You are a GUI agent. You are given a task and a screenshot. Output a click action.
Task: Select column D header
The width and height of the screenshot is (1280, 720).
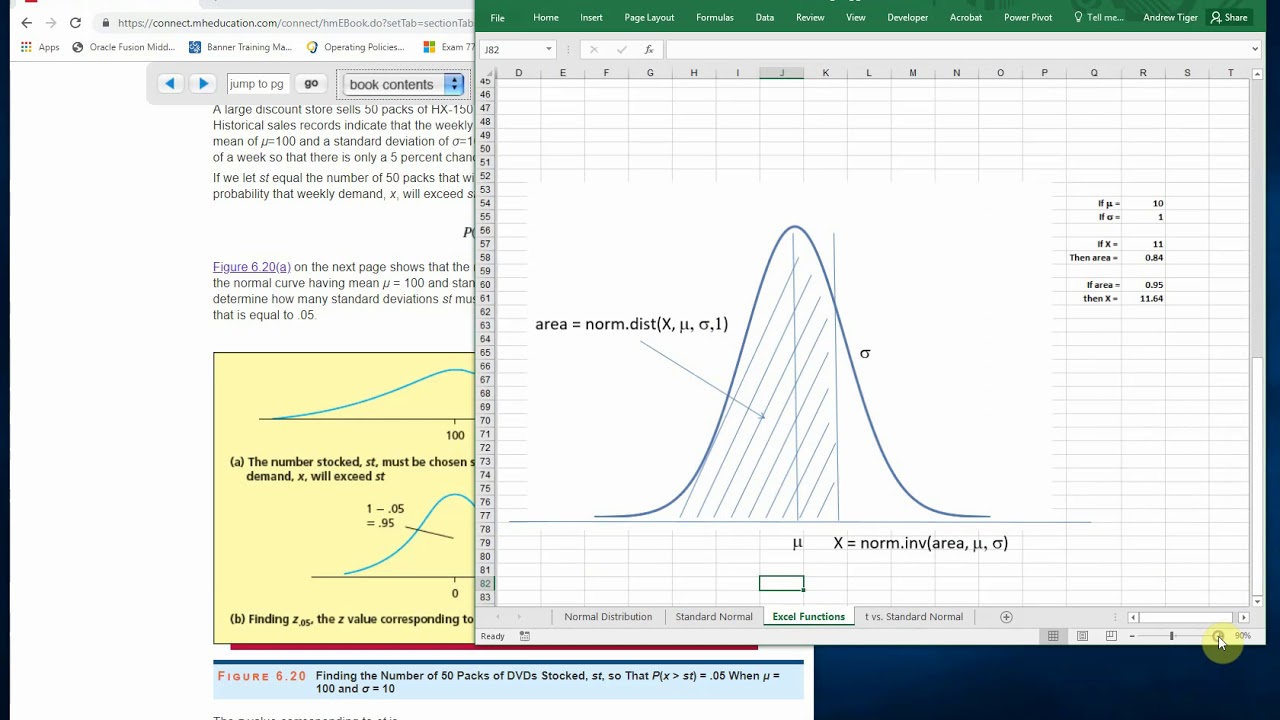coord(518,73)
